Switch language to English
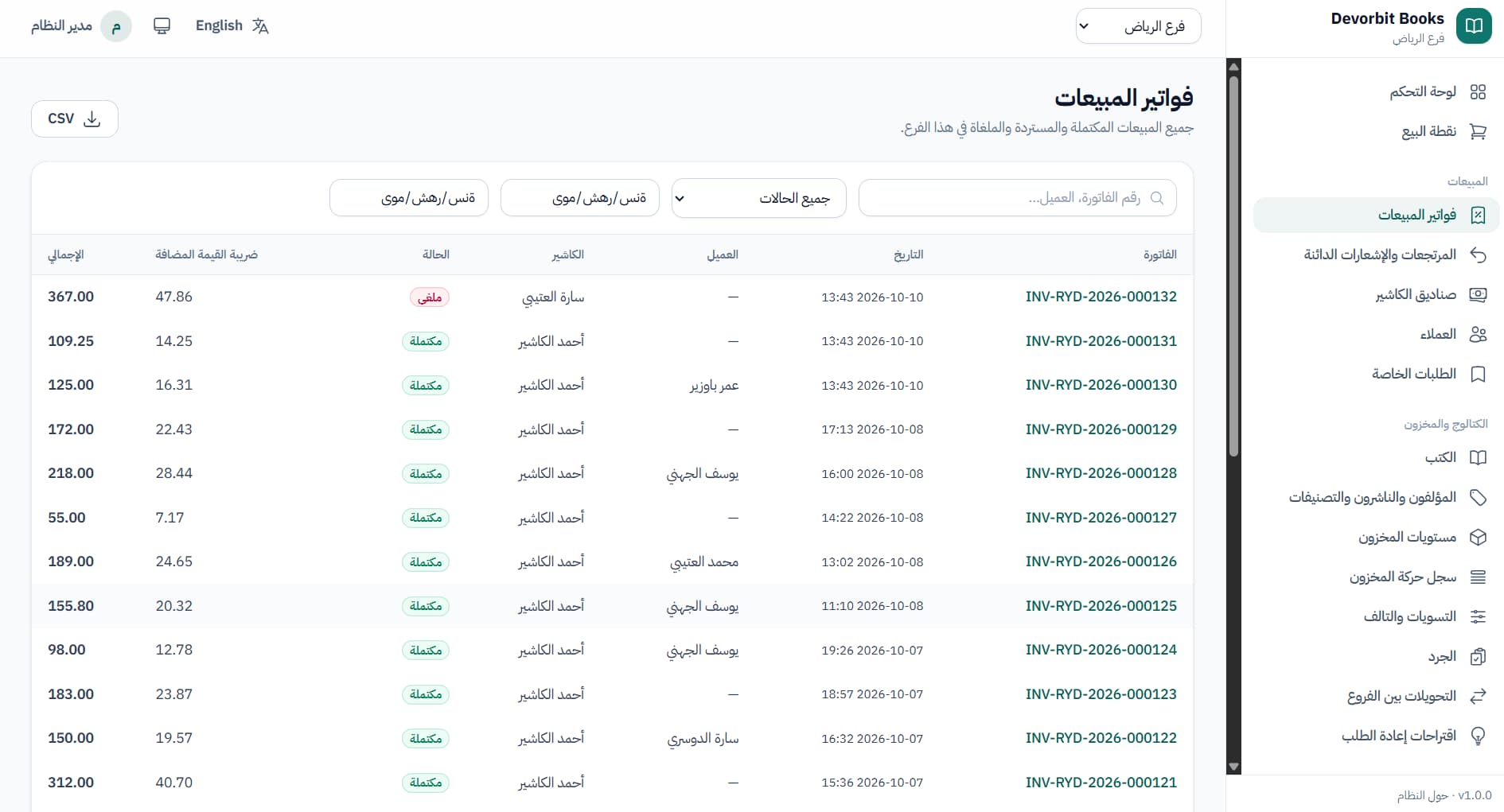The image size is (1504, 812). [232, 26]
